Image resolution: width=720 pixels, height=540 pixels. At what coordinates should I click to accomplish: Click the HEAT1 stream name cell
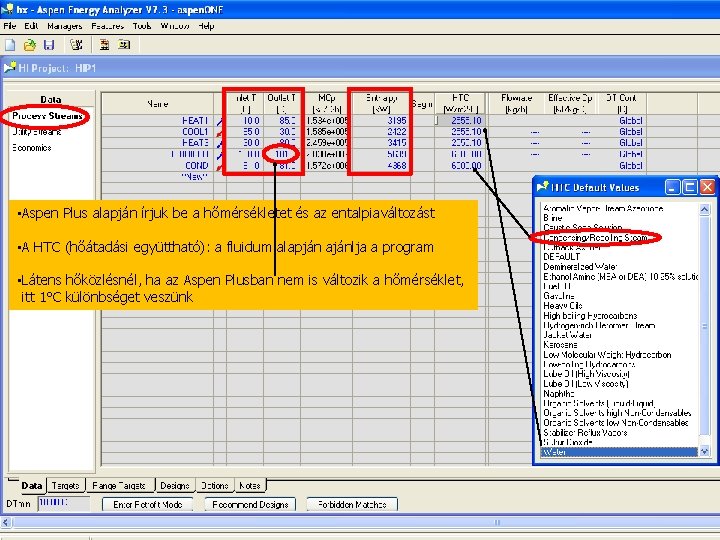[158, 120]
